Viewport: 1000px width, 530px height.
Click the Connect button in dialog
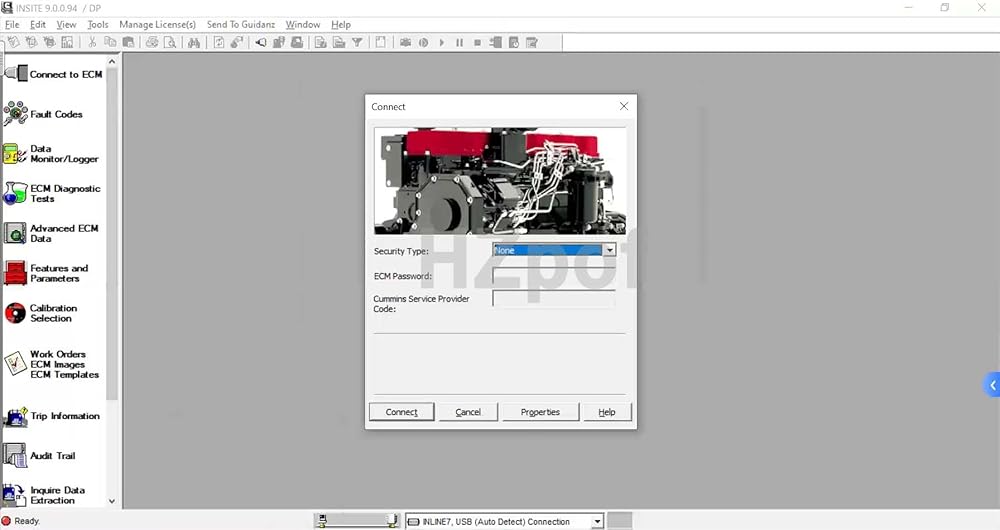point(401,412)
